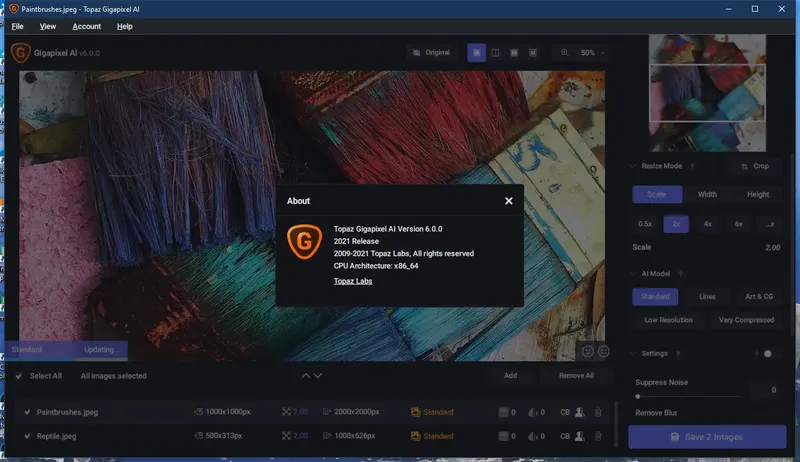Open the Topaz Labs link
The image size is (800, 462).
[x=353, y=281]
